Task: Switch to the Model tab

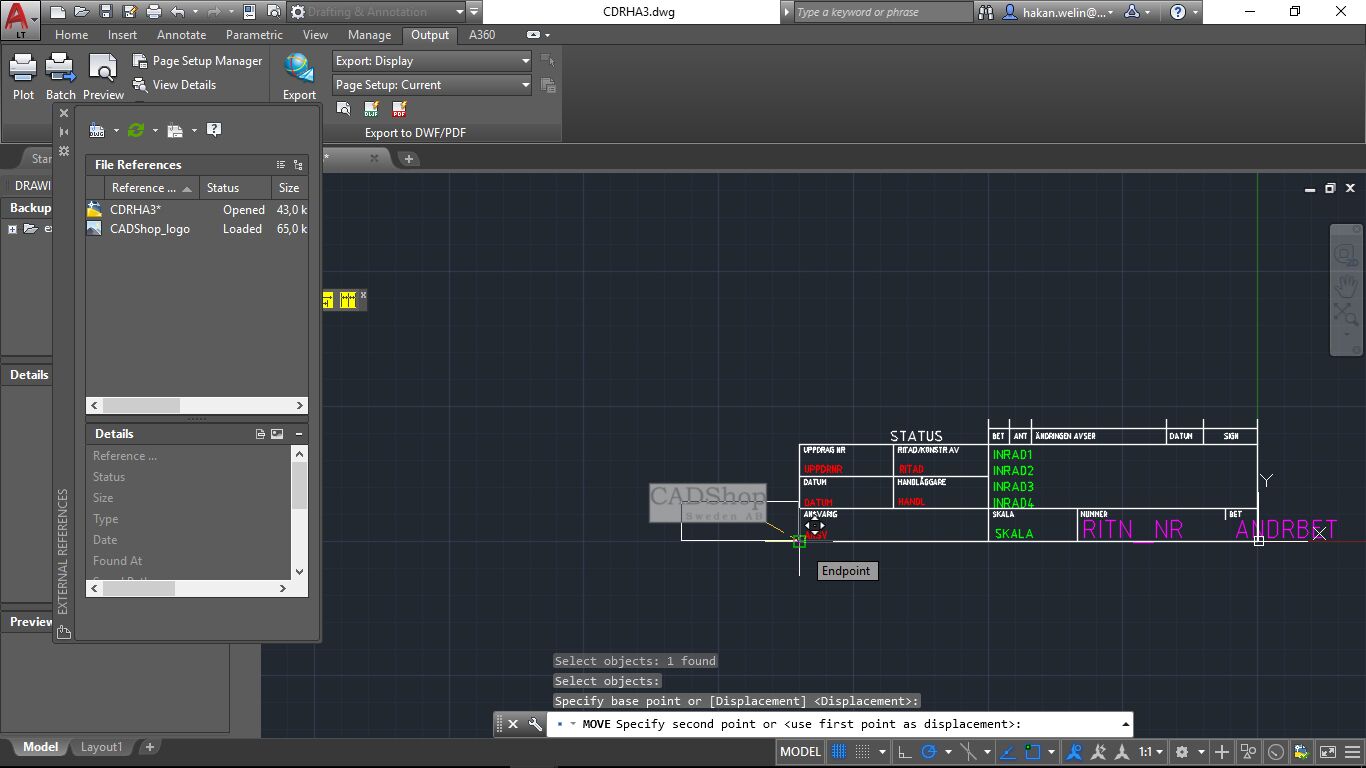Action: (x=40, y=747)
